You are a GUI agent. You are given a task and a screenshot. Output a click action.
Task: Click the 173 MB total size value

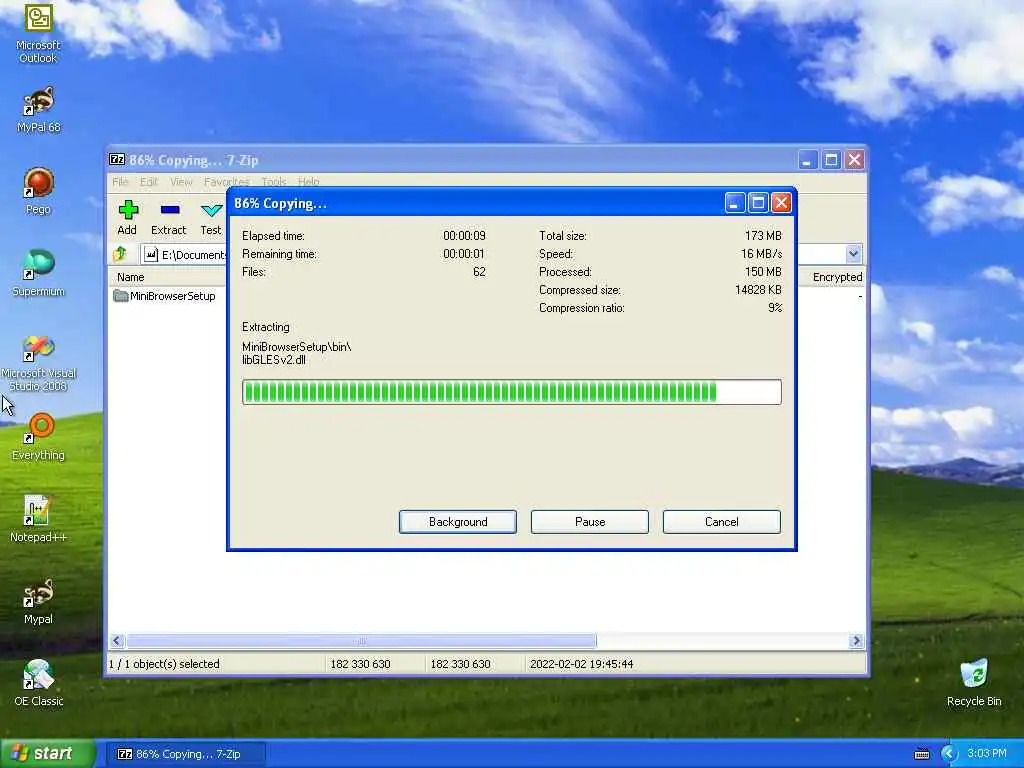(763, 236)
